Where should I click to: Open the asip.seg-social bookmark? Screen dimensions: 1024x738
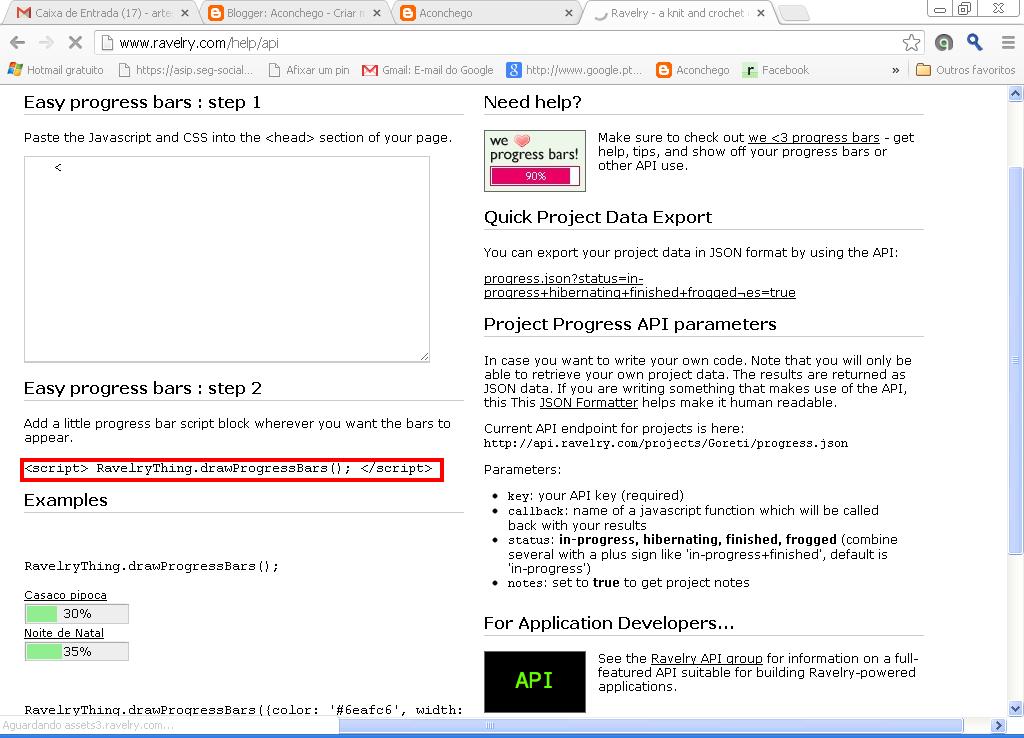coord(185,70)
